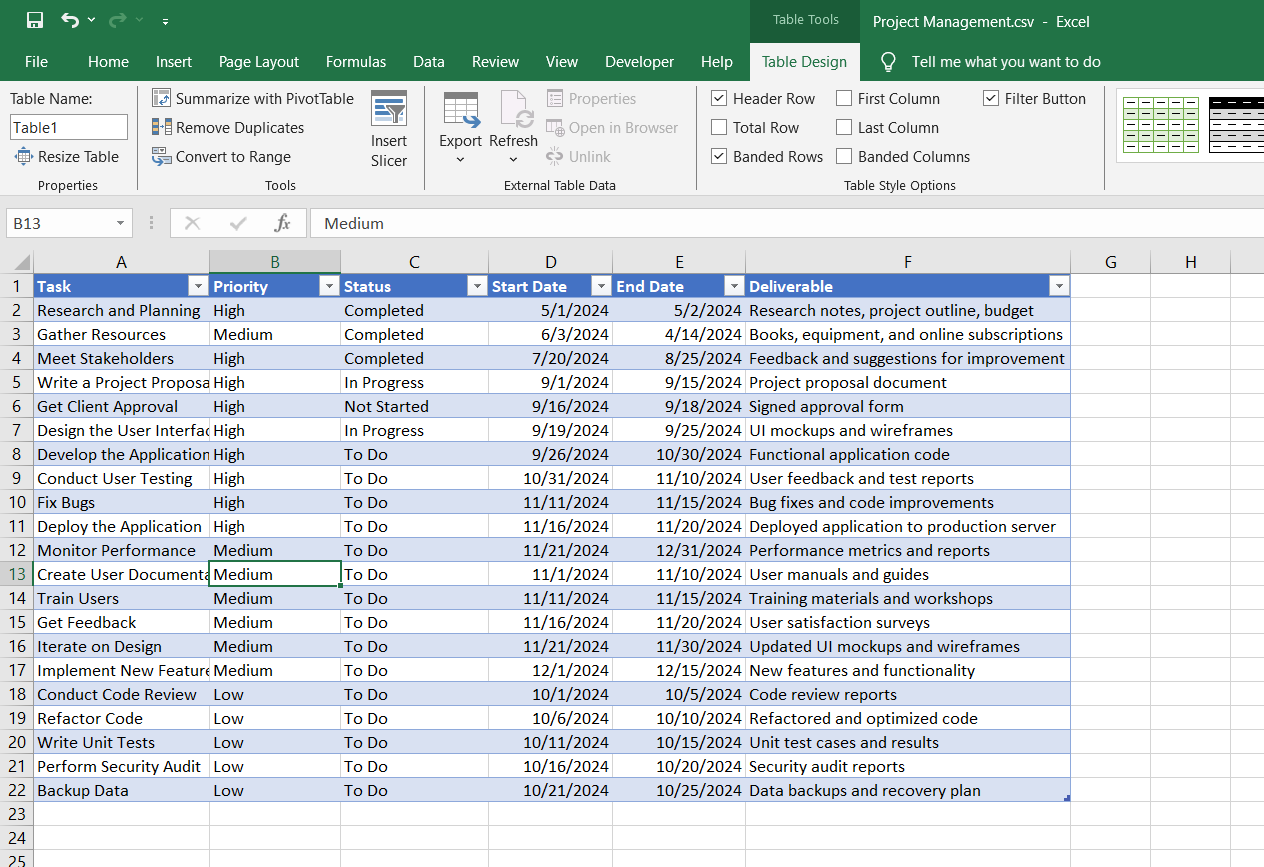Switch to the Developer tab
The height and width of the screenshot is (867, 1264).
point(640,61)
